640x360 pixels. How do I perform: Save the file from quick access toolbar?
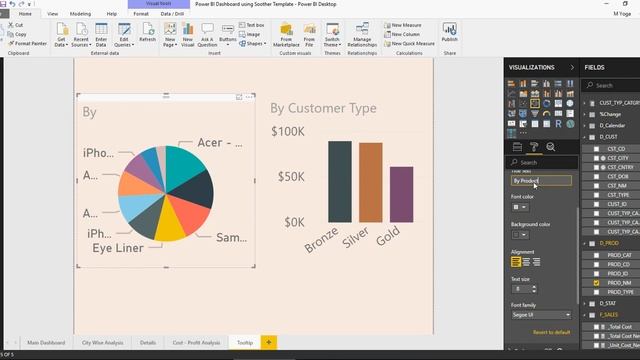[3, 4]
